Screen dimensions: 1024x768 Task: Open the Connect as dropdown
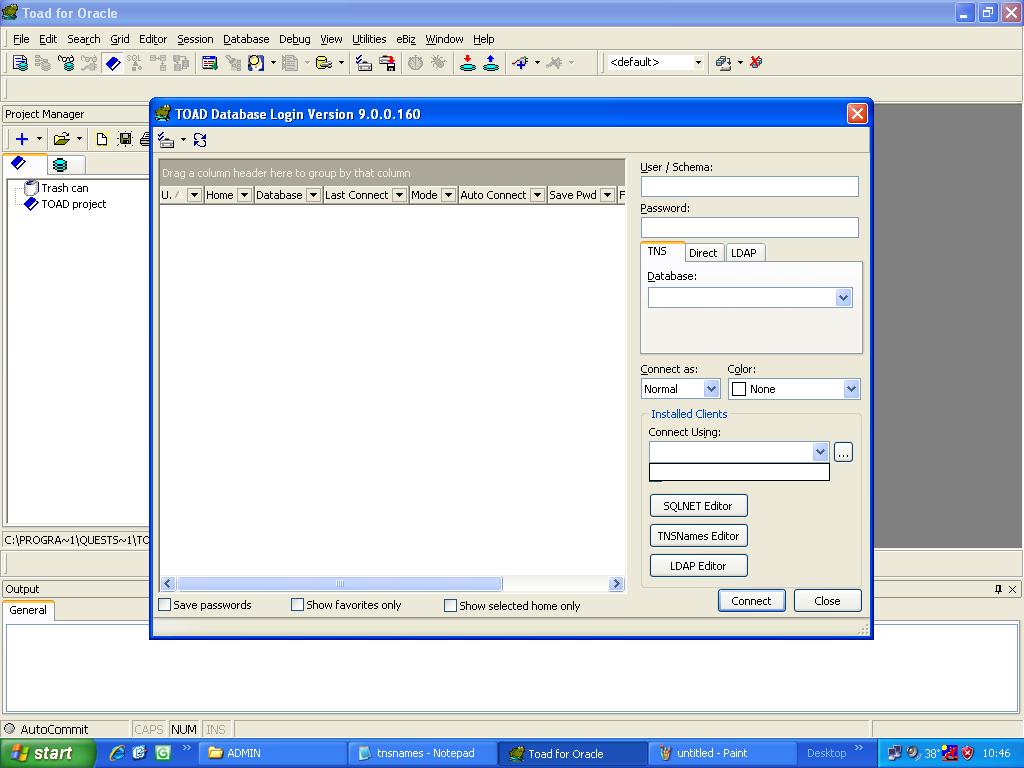click(711, 389)
